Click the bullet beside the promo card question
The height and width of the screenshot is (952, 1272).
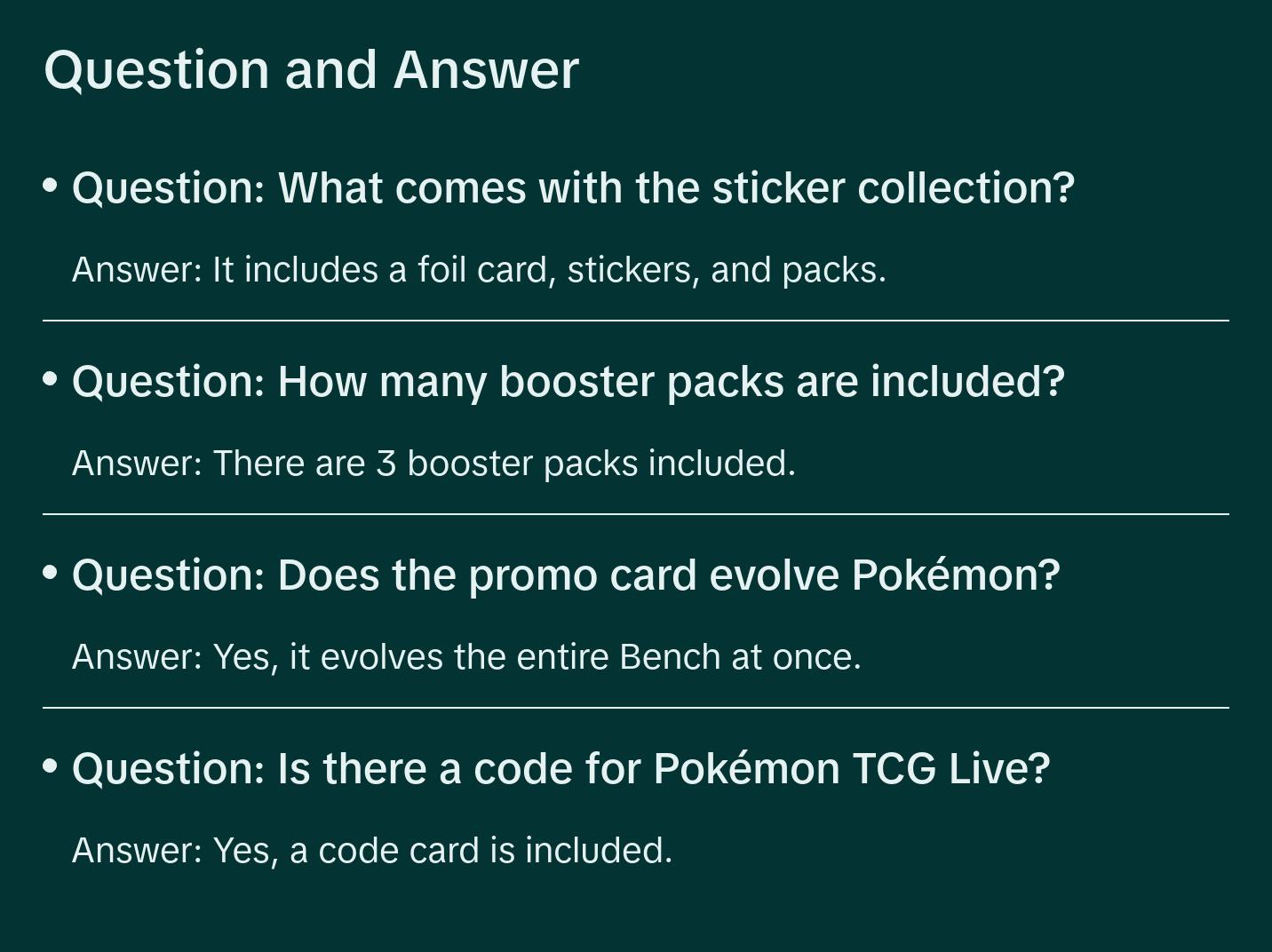point(51,573)
